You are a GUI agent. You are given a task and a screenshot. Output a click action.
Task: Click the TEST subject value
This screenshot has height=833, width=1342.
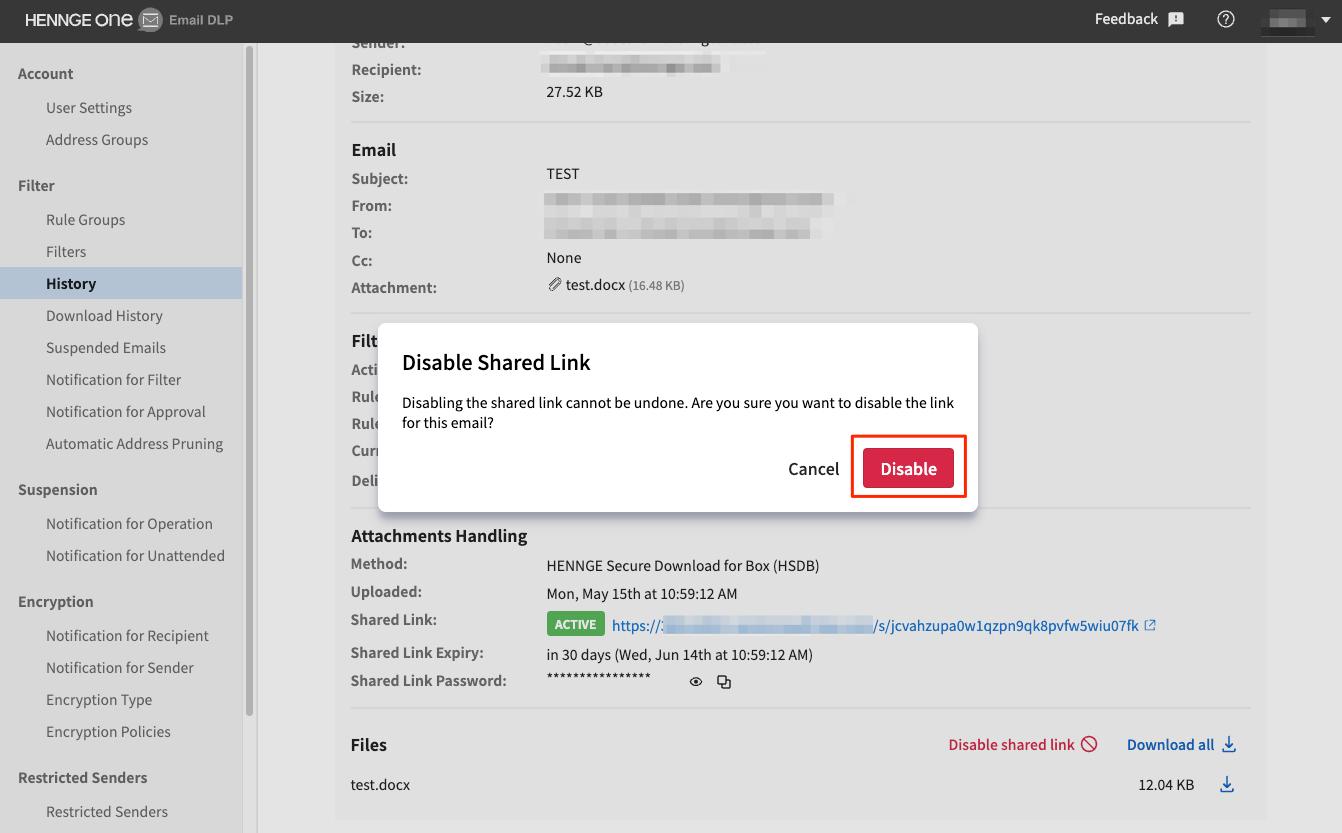563,174
